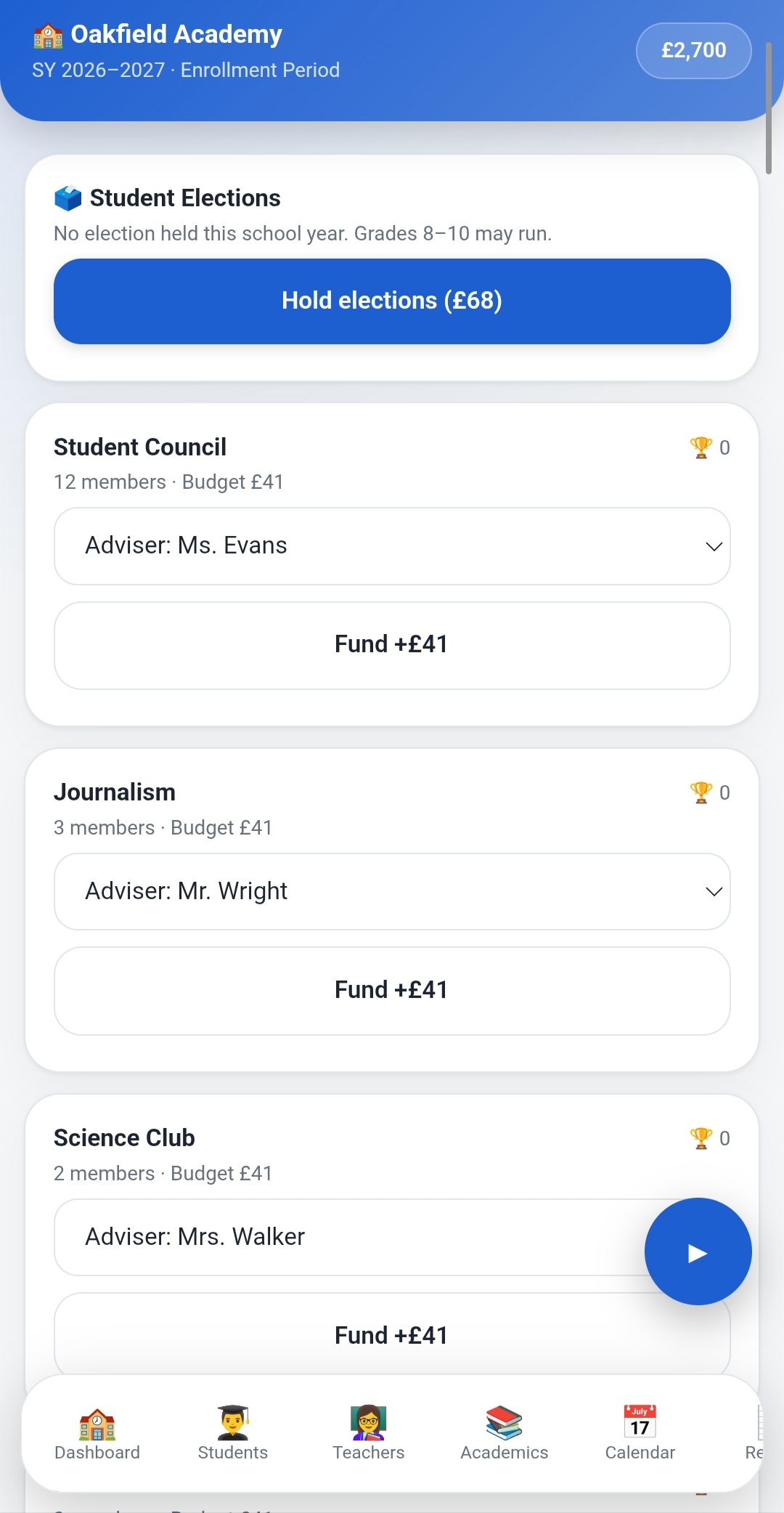Click Journalism trophy icon

point(701,792)
